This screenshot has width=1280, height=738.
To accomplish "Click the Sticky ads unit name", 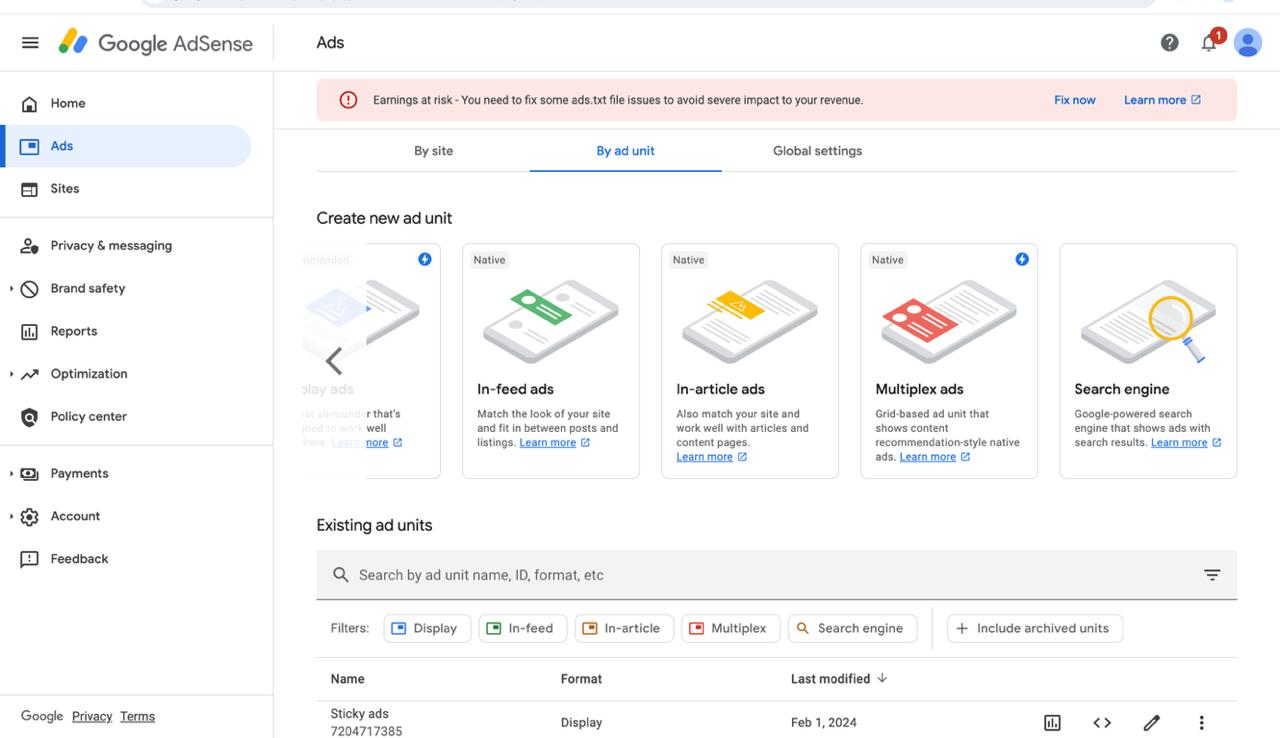I will tap(359, 714).
